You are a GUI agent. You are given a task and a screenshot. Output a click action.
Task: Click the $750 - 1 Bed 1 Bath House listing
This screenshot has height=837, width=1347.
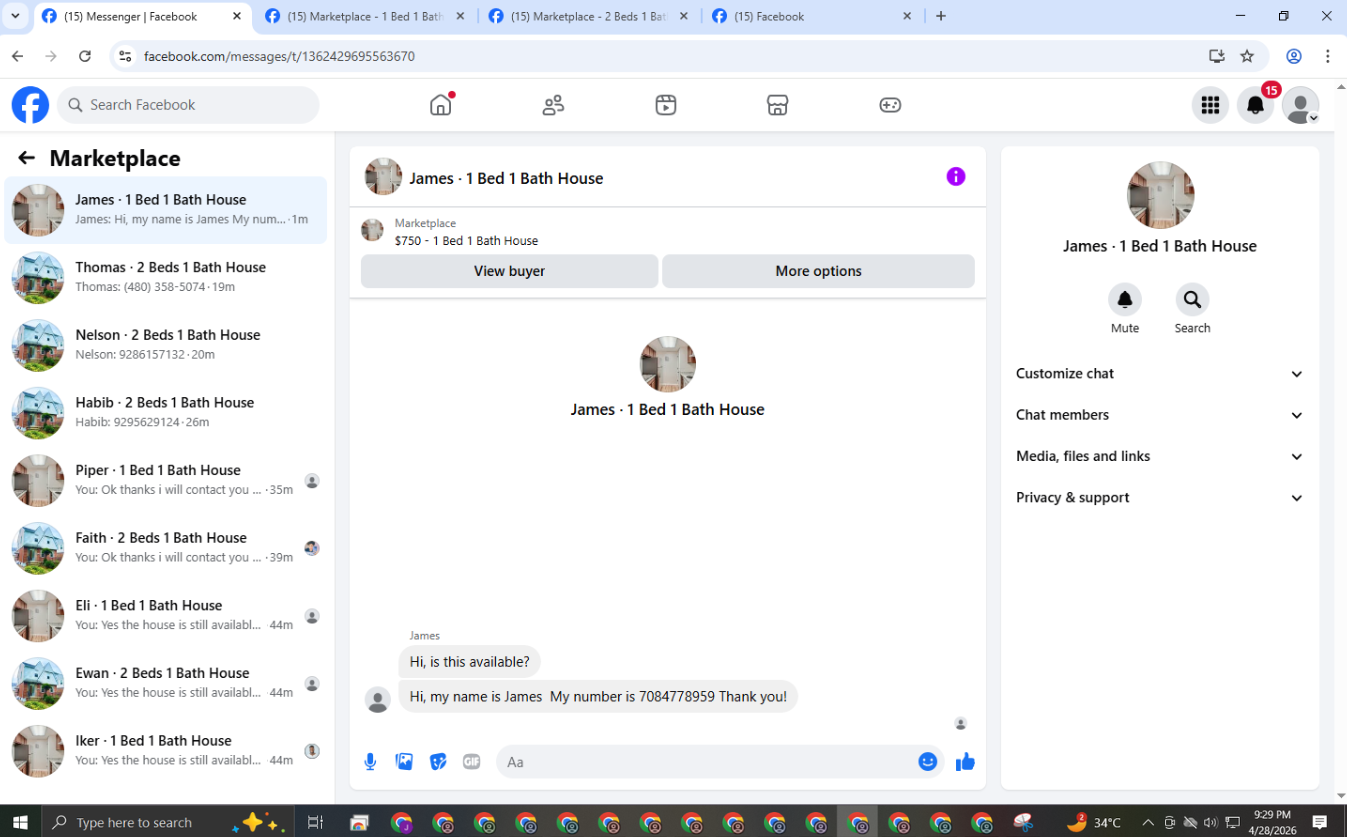466,241
